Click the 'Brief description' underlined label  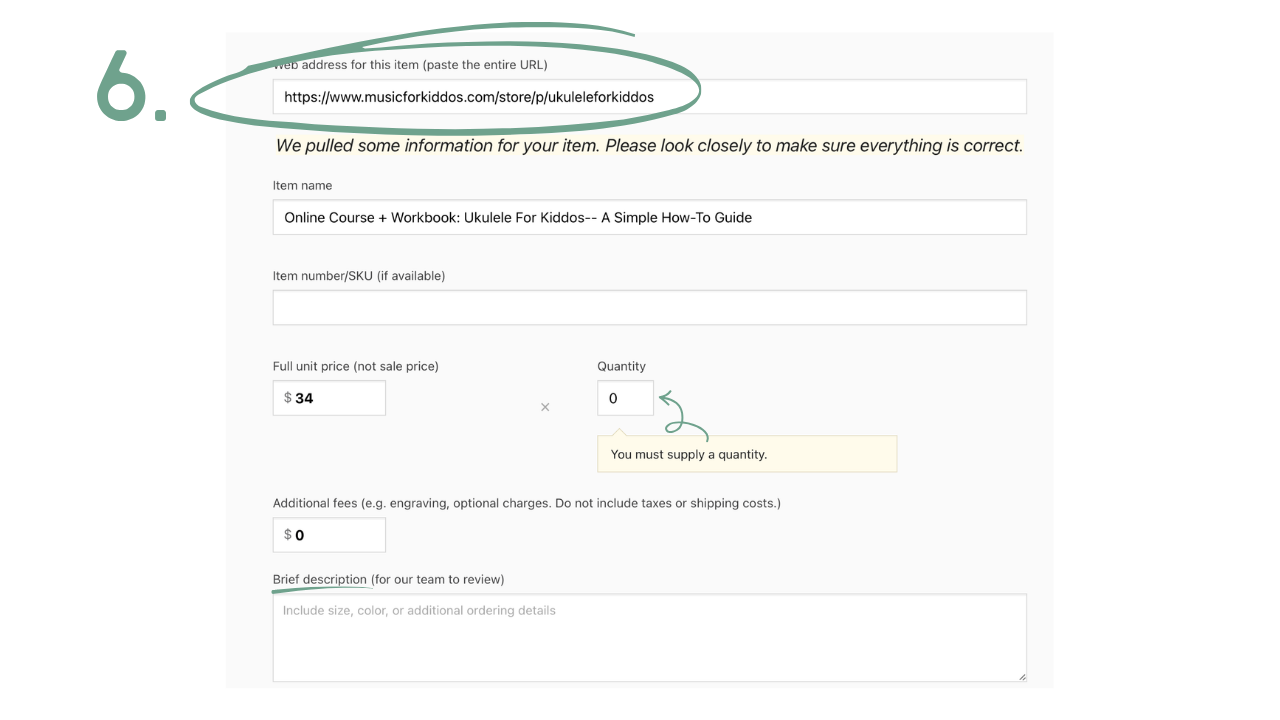tap(320, 579)
